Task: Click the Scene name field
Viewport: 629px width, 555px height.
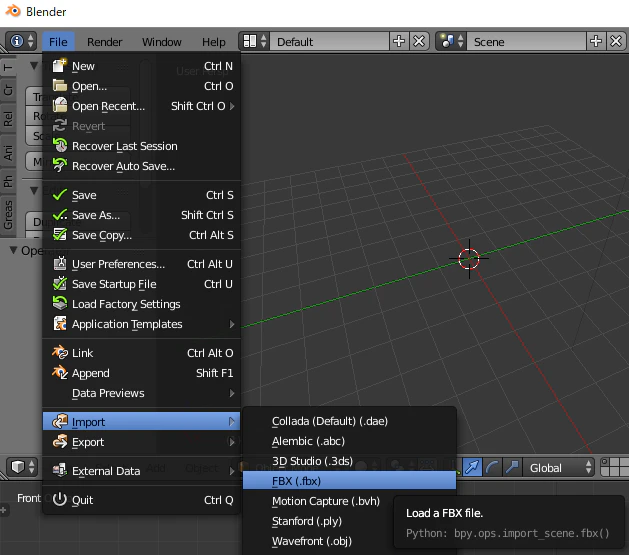Action: [526, 41]
